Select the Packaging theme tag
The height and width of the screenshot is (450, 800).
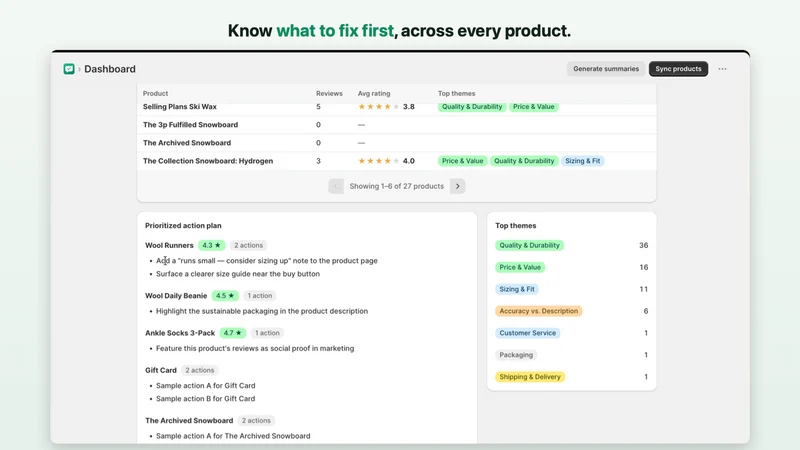tap(516, 355)
